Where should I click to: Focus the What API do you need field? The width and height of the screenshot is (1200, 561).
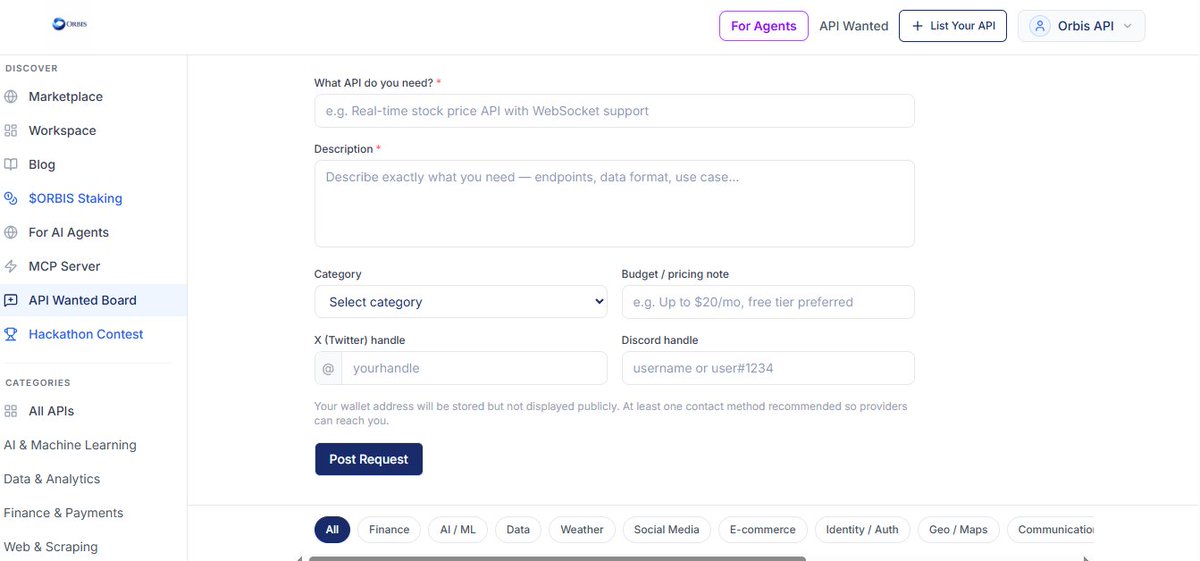(x=614, y=111)
